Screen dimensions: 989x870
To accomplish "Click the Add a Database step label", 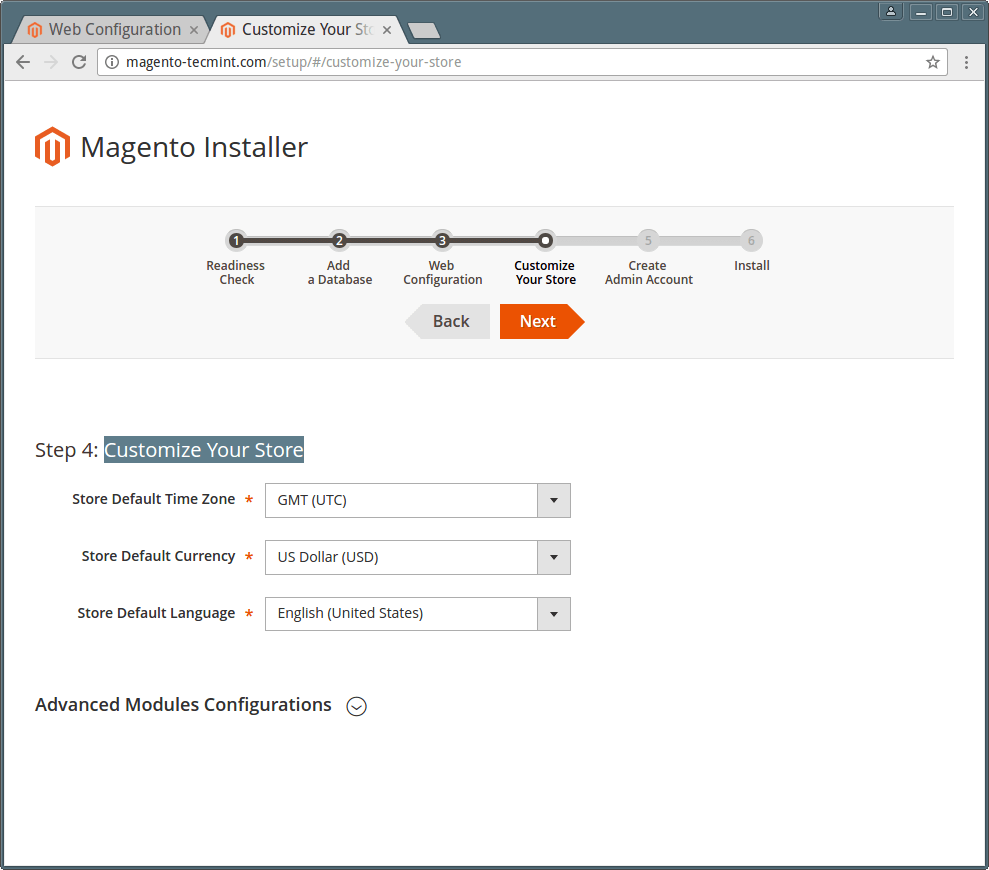I will click(x=339, y=273).
